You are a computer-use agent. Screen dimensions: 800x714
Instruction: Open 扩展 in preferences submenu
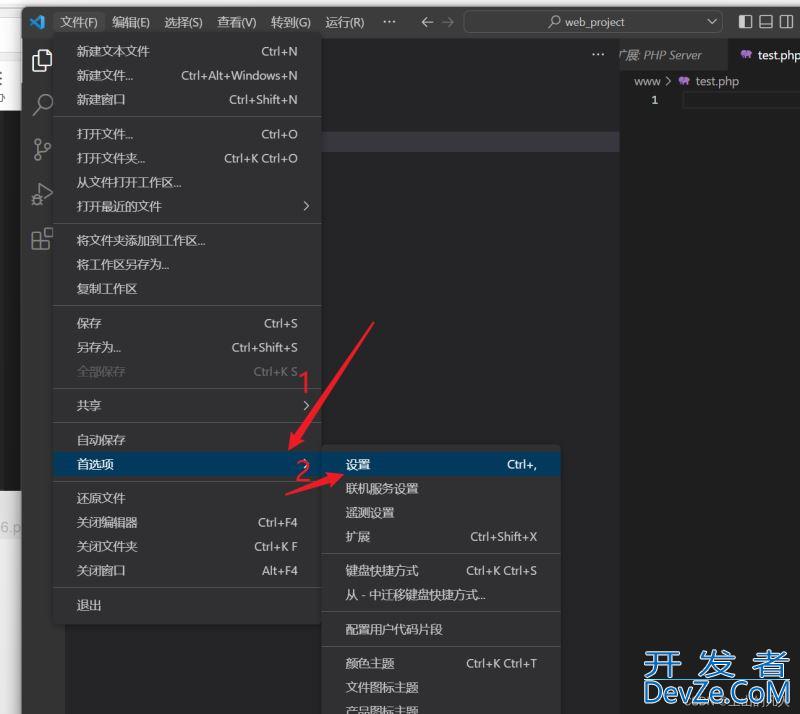point(441,536)
